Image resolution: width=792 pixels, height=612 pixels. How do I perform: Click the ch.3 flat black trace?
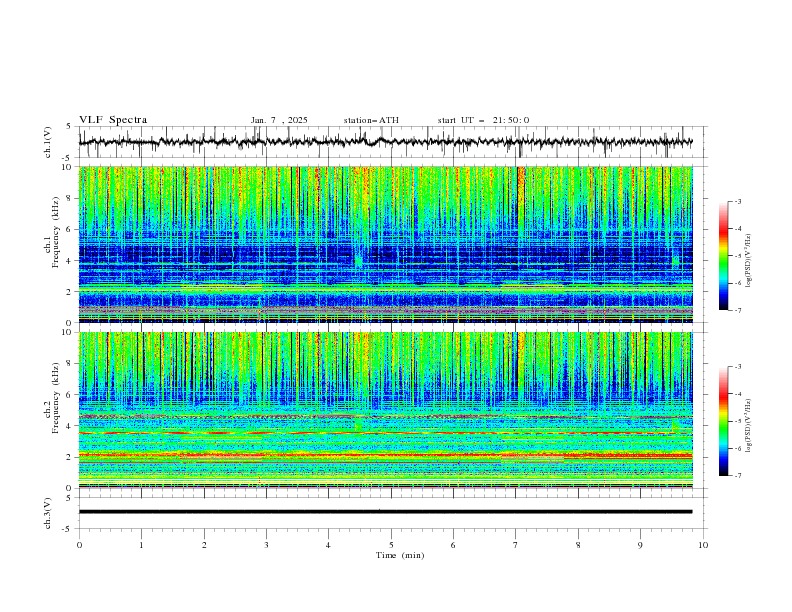click(385, 512)
